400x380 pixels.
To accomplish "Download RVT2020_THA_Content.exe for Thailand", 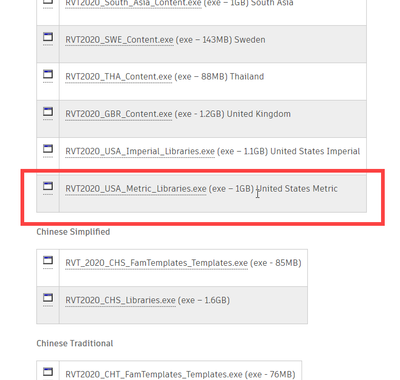I will click(x=119, y=77).
